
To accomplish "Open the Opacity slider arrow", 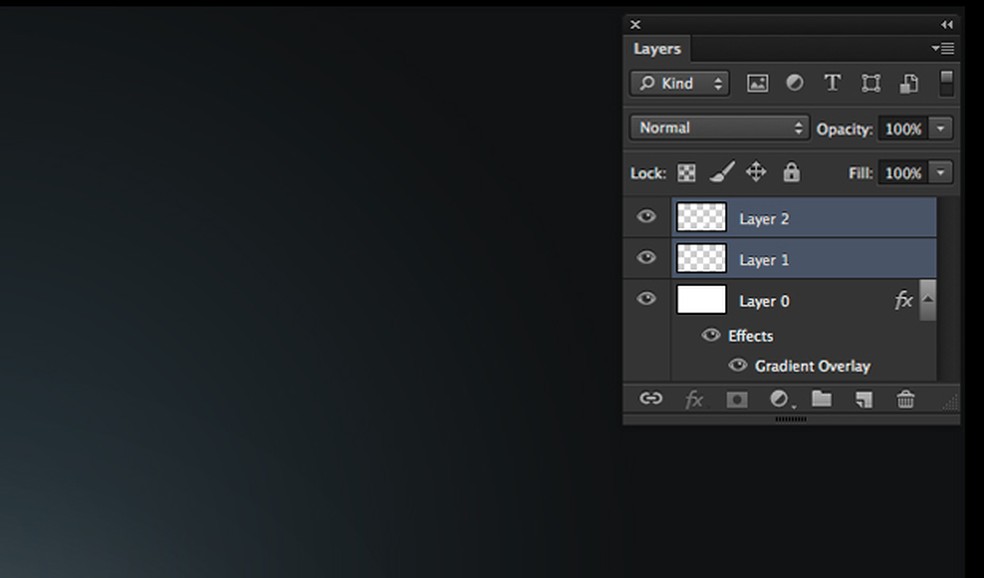I will [x=940, y=129].
